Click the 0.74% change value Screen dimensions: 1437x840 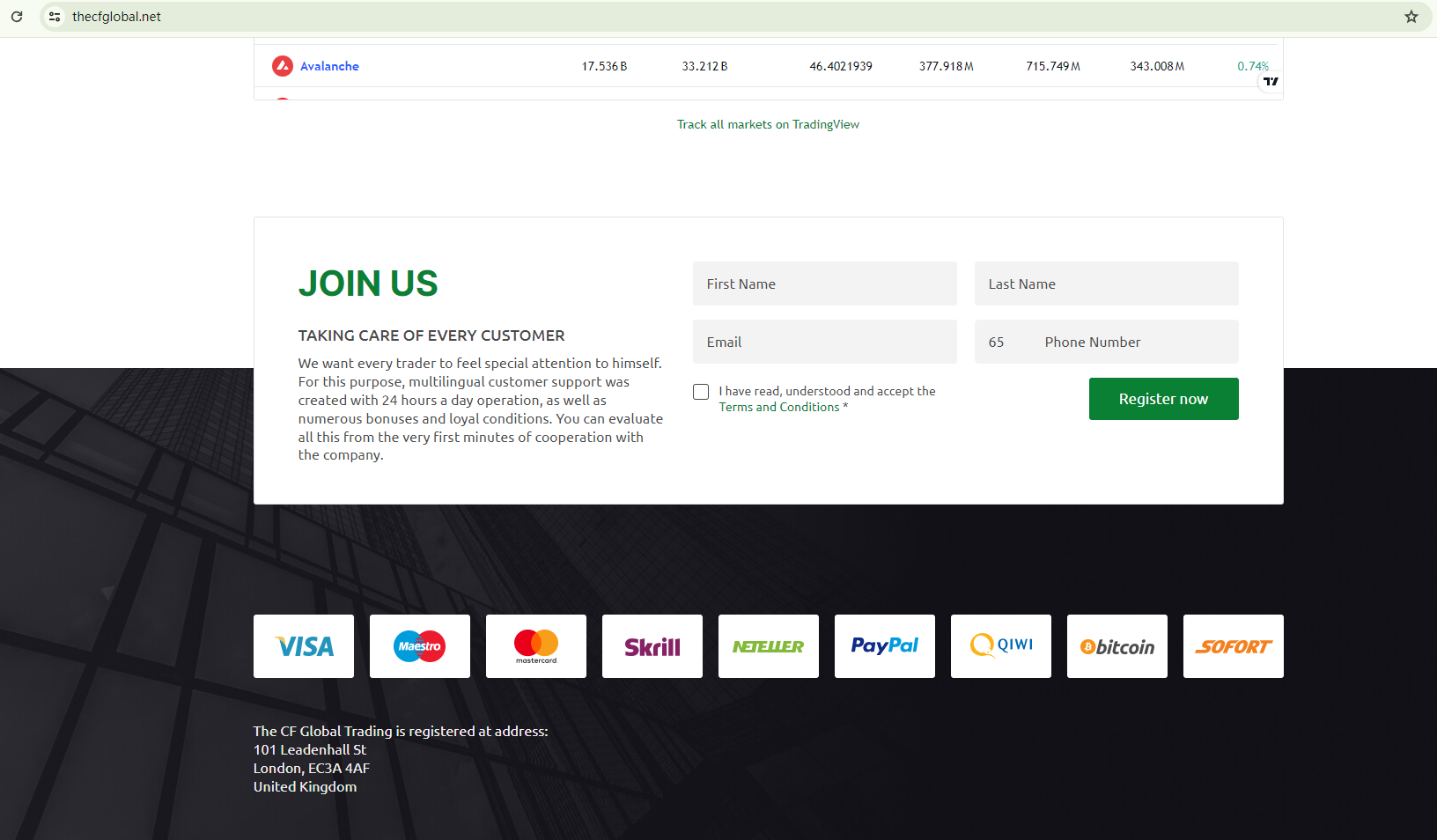pos(1253,66)
